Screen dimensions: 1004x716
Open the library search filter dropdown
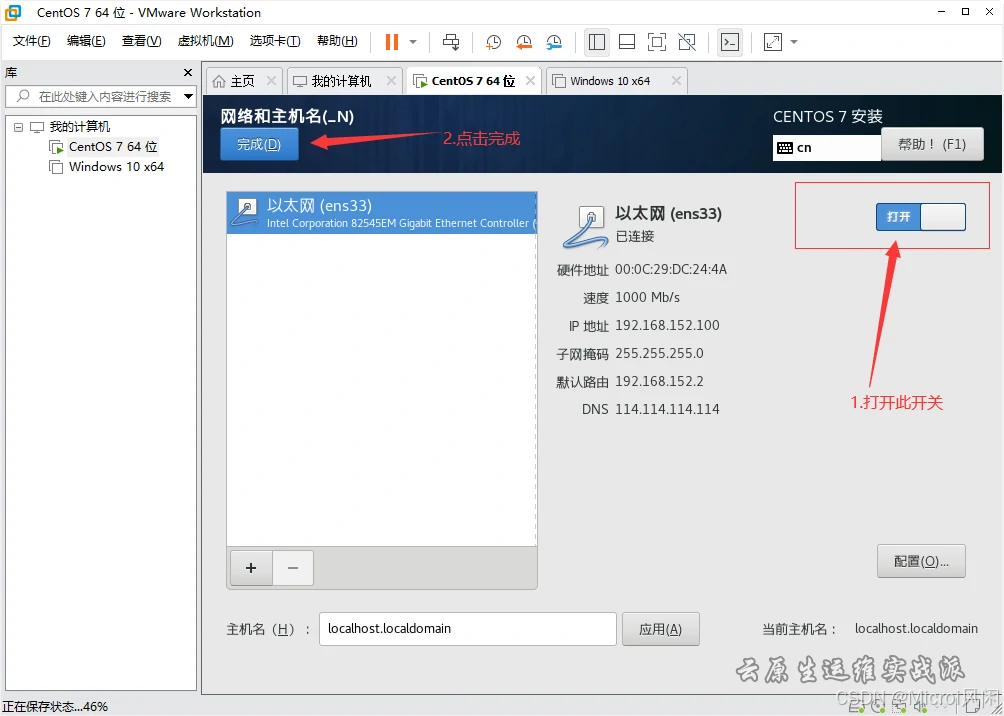189,97
